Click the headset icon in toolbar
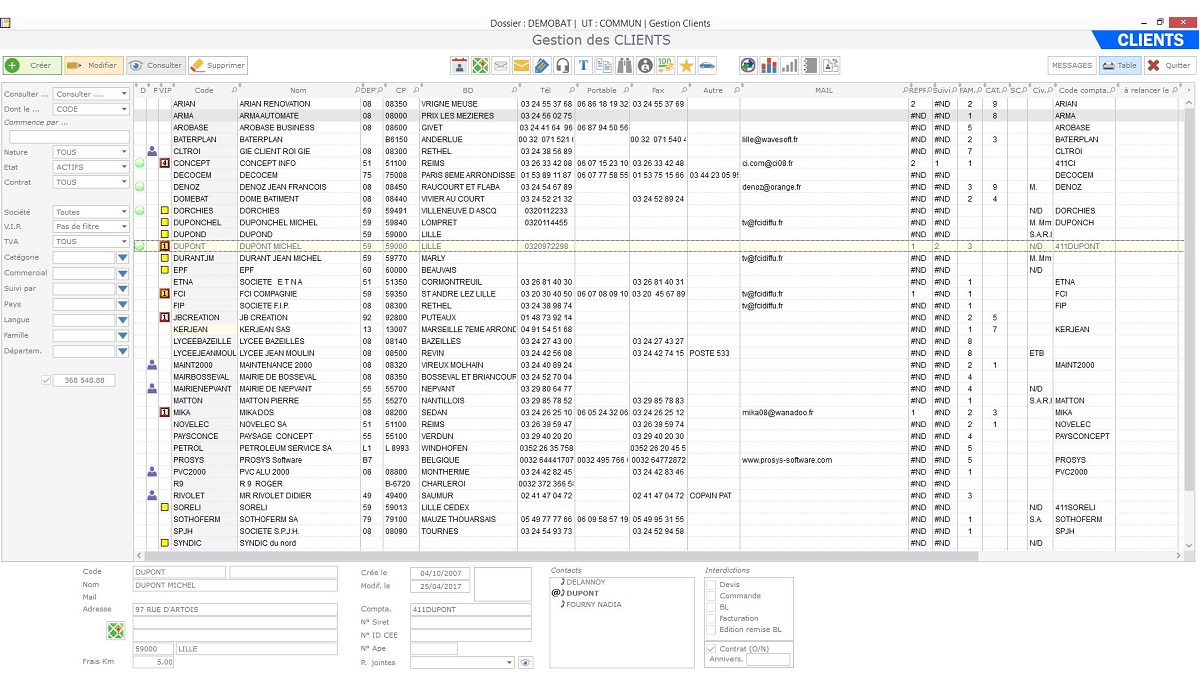 pyautogui.click(x=562, y=65)
